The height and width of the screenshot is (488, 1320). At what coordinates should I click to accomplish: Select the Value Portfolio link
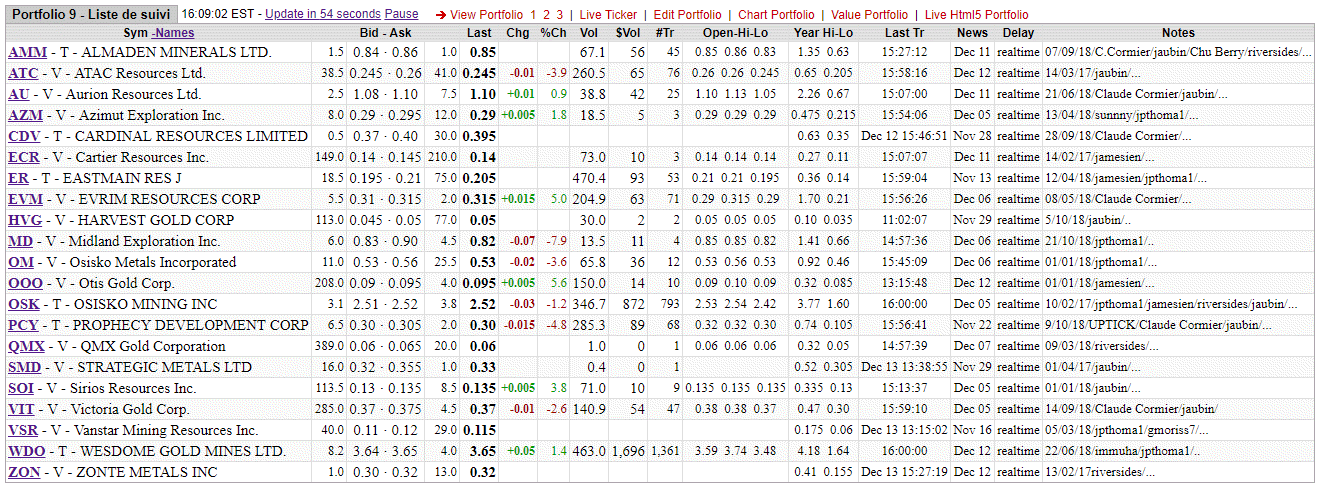[x=869, y=15]
